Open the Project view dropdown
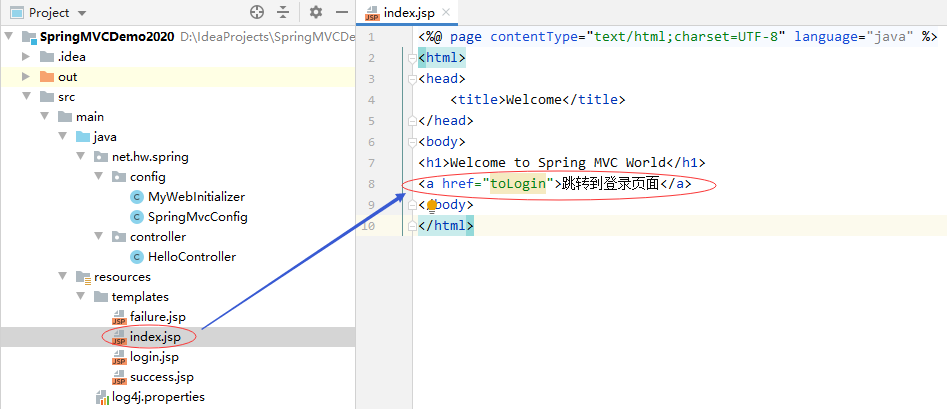The image size is (947, 409). click(83, 13)
